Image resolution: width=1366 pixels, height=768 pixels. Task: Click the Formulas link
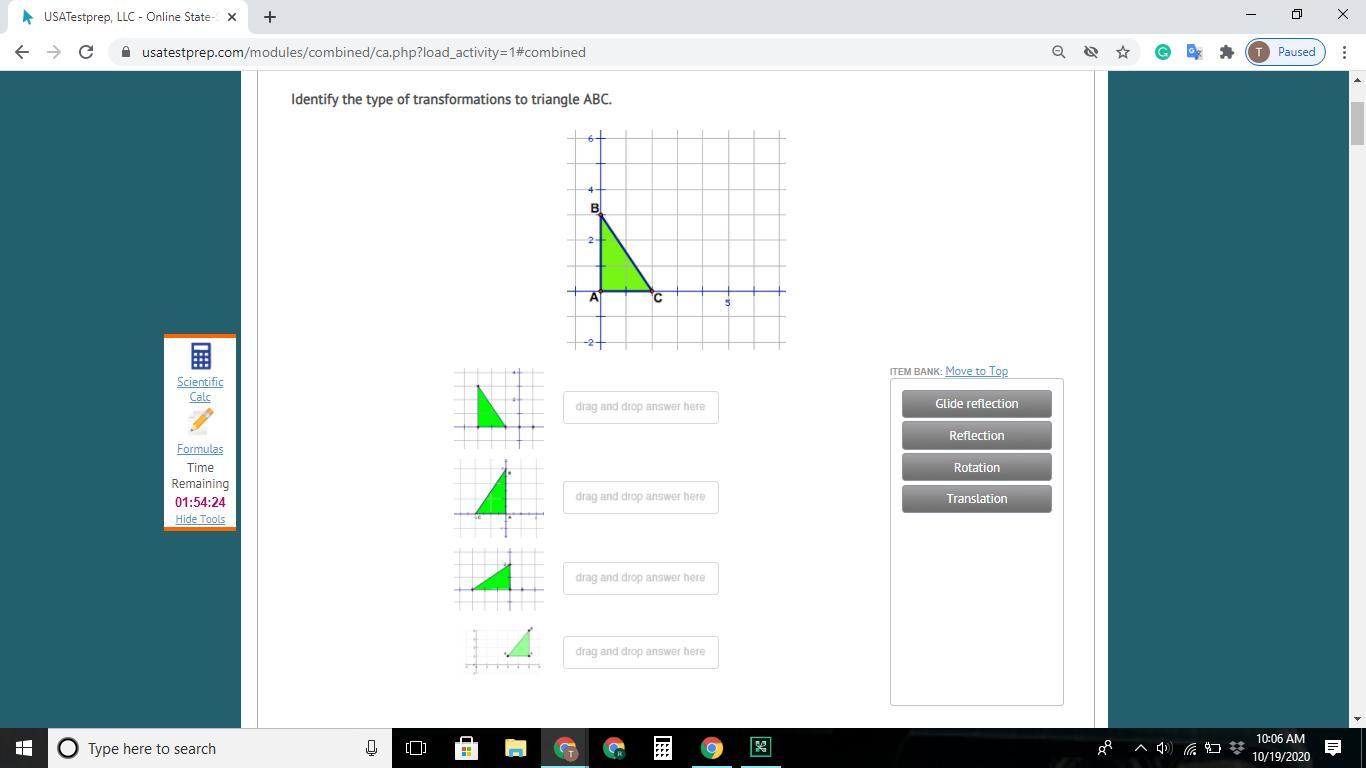point(200,449)
